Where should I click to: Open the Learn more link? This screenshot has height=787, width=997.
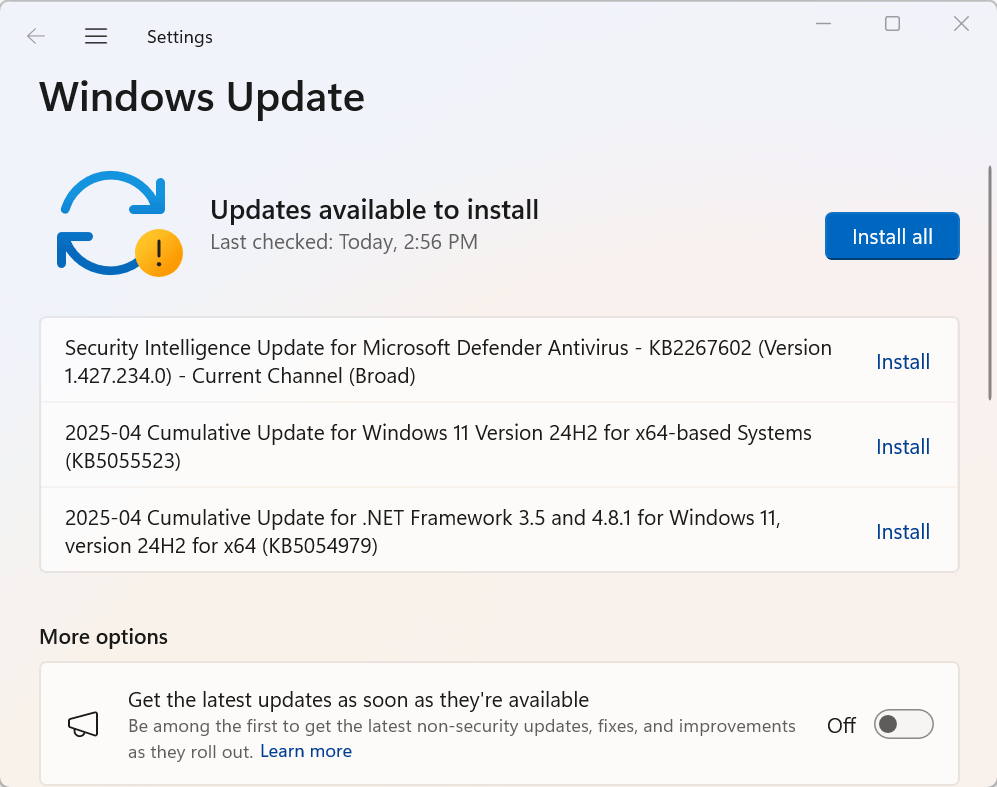coord(306,751)
